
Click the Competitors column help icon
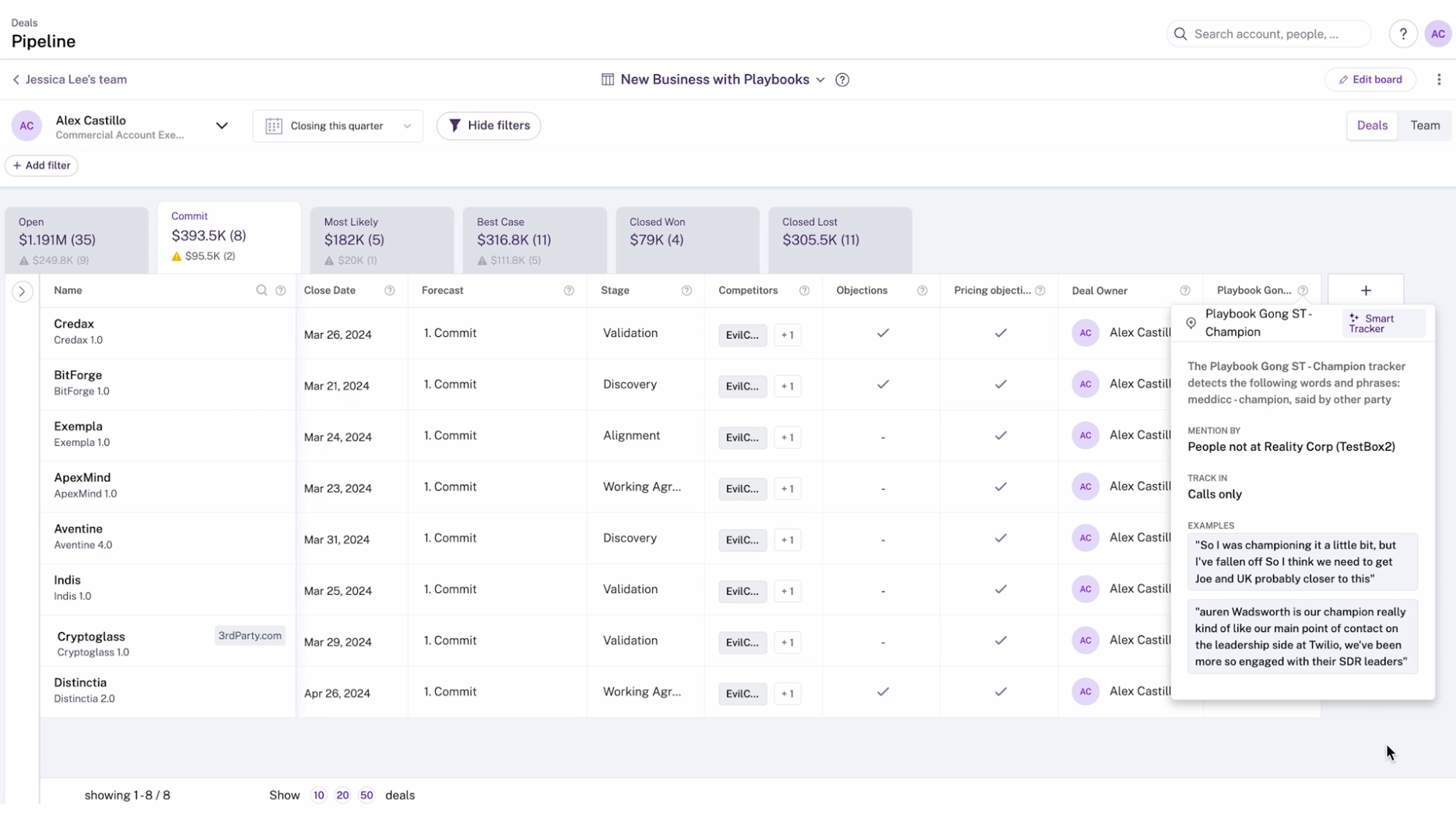point(804,290)
